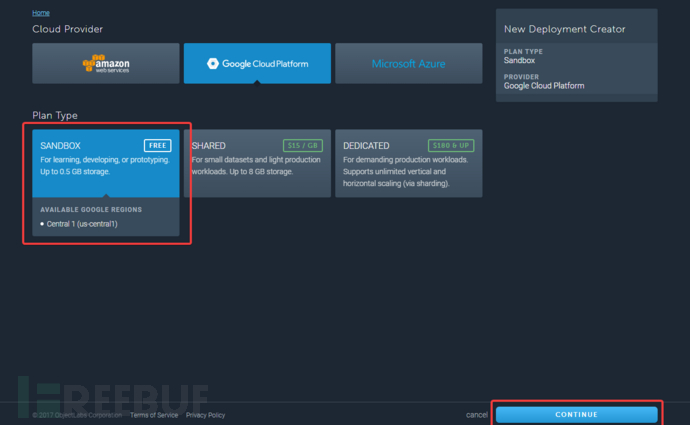
Task: Click the New Deployment Creator title
Action: point(565,29)
